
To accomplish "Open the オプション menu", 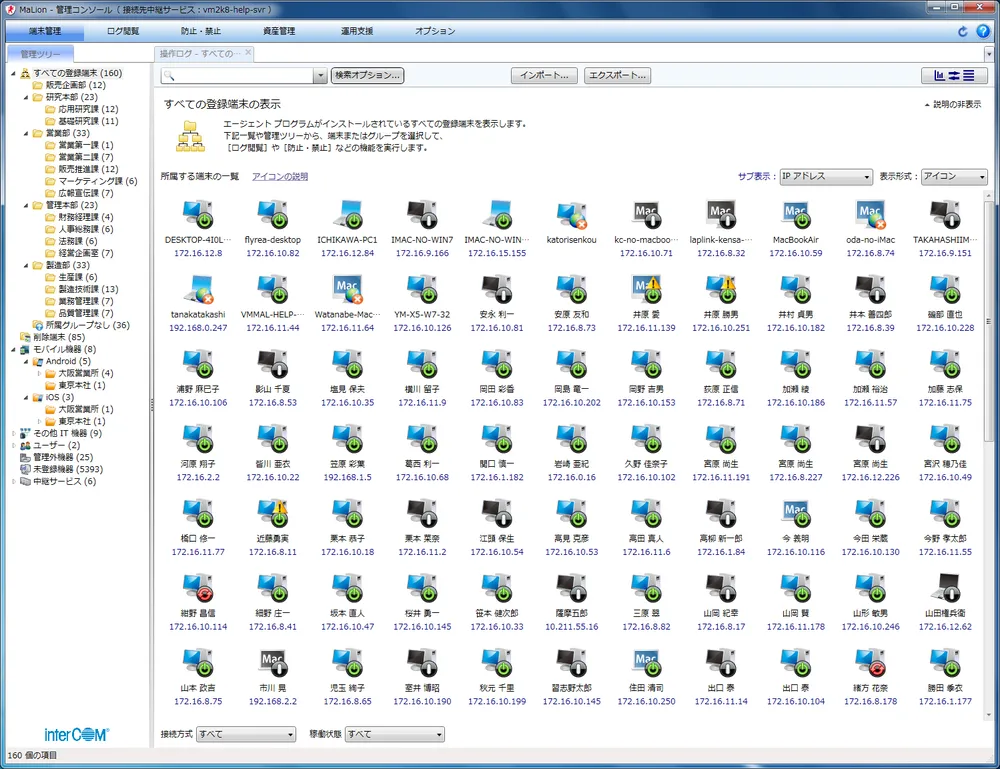I will 435,31.
